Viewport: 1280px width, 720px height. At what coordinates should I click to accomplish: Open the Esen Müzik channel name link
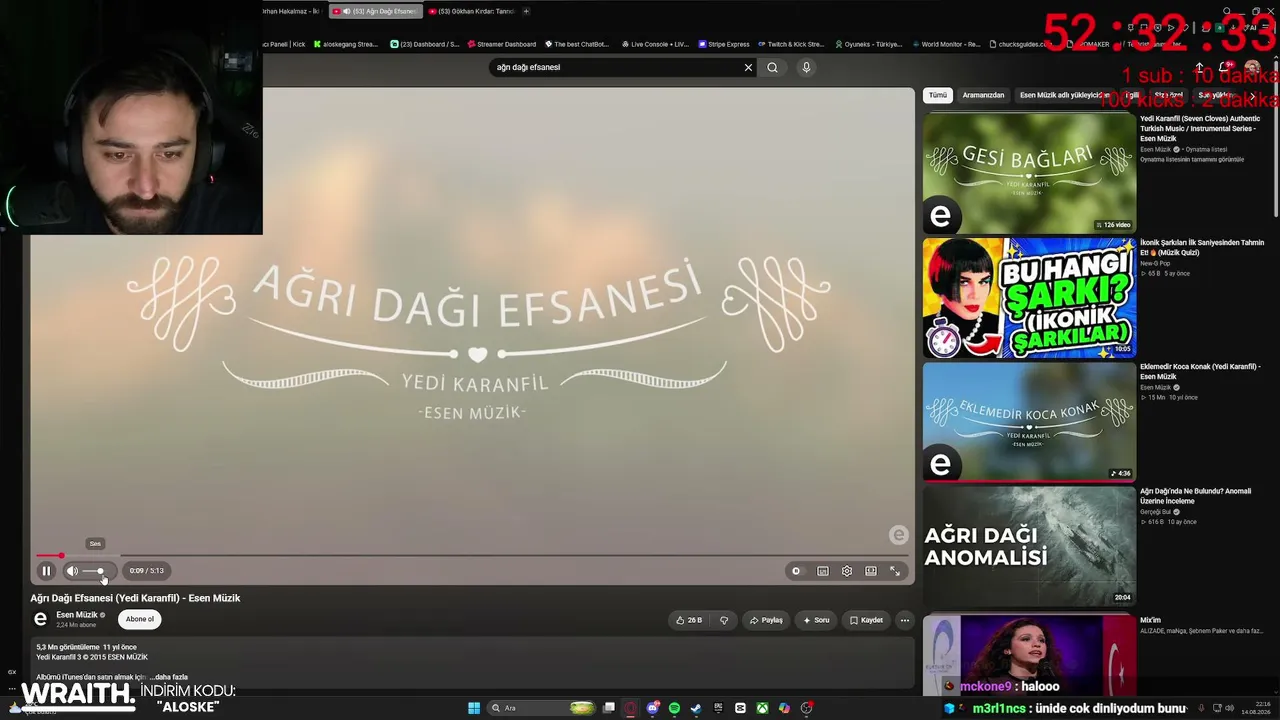click(77, 615)
